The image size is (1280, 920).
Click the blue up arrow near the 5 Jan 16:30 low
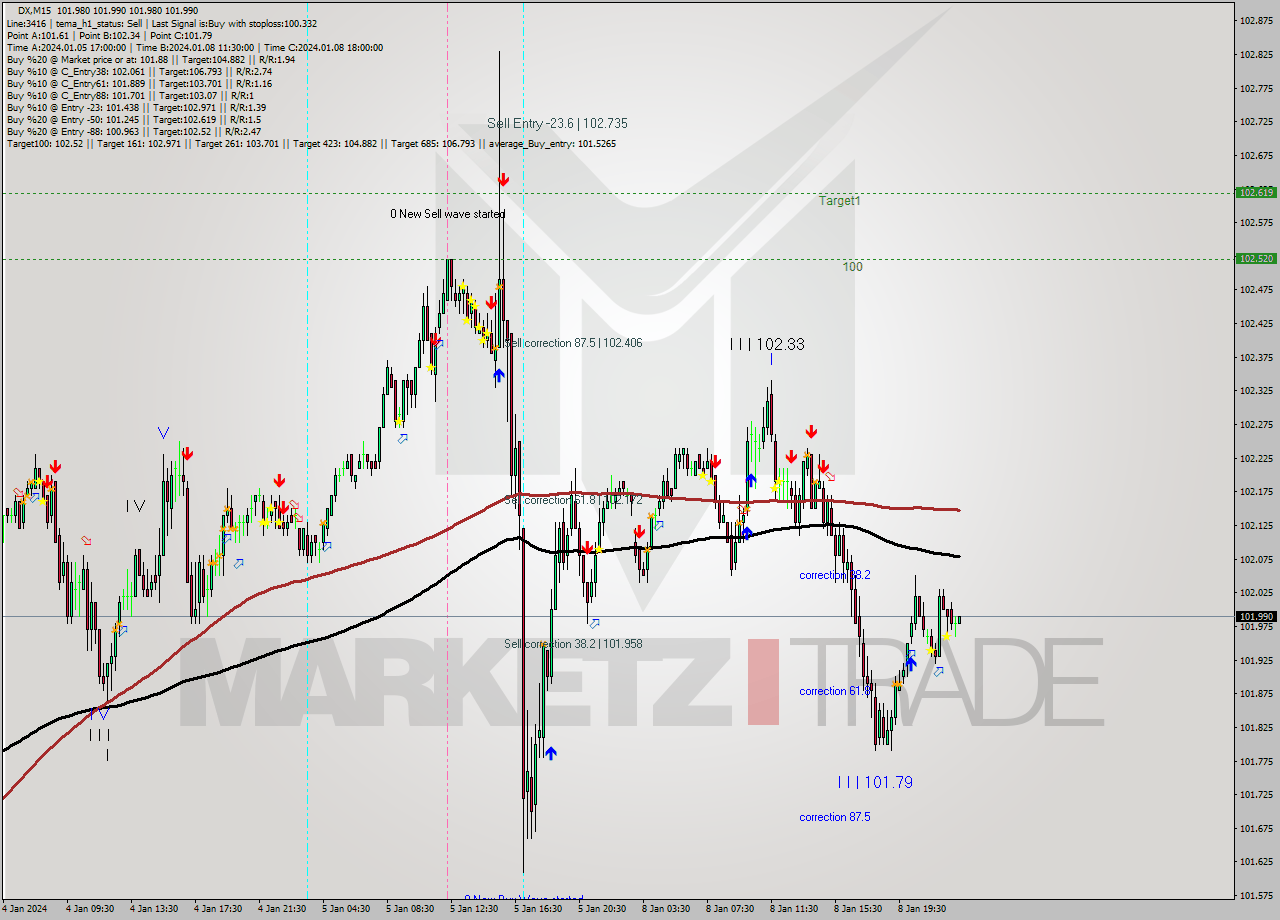(x=550, y=753)
